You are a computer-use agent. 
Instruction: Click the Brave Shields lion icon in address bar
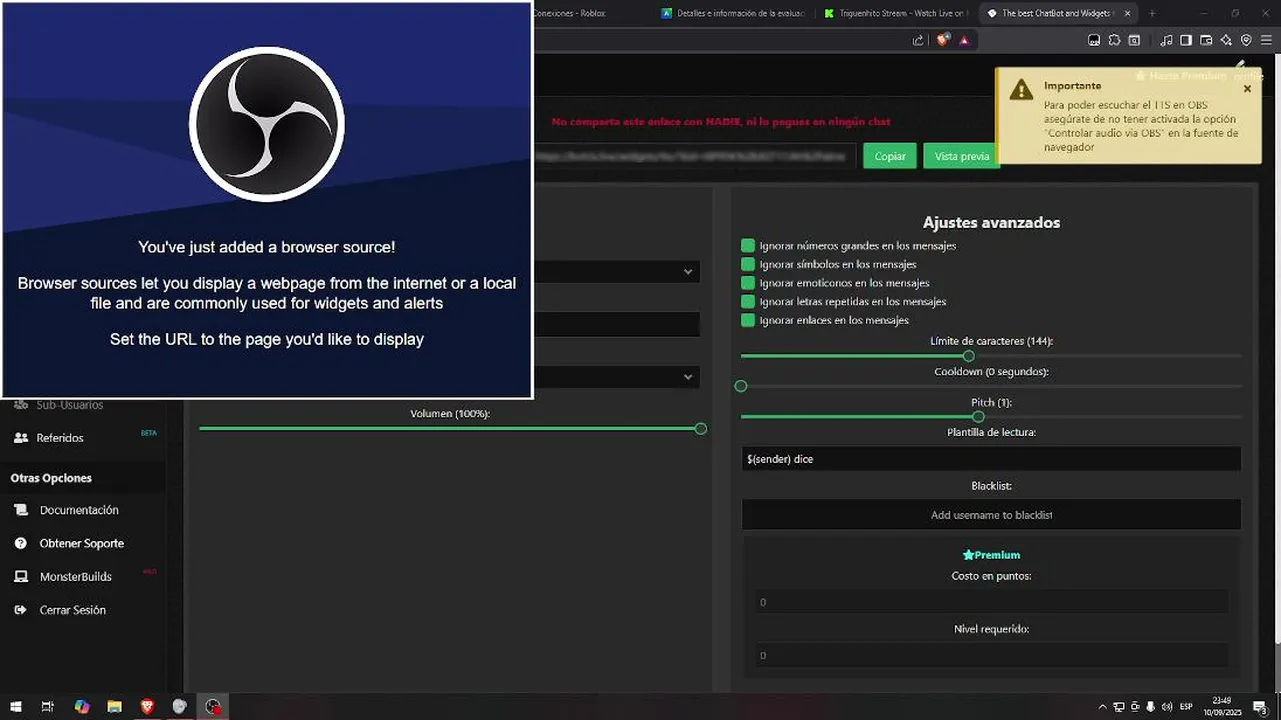(943, 40)
